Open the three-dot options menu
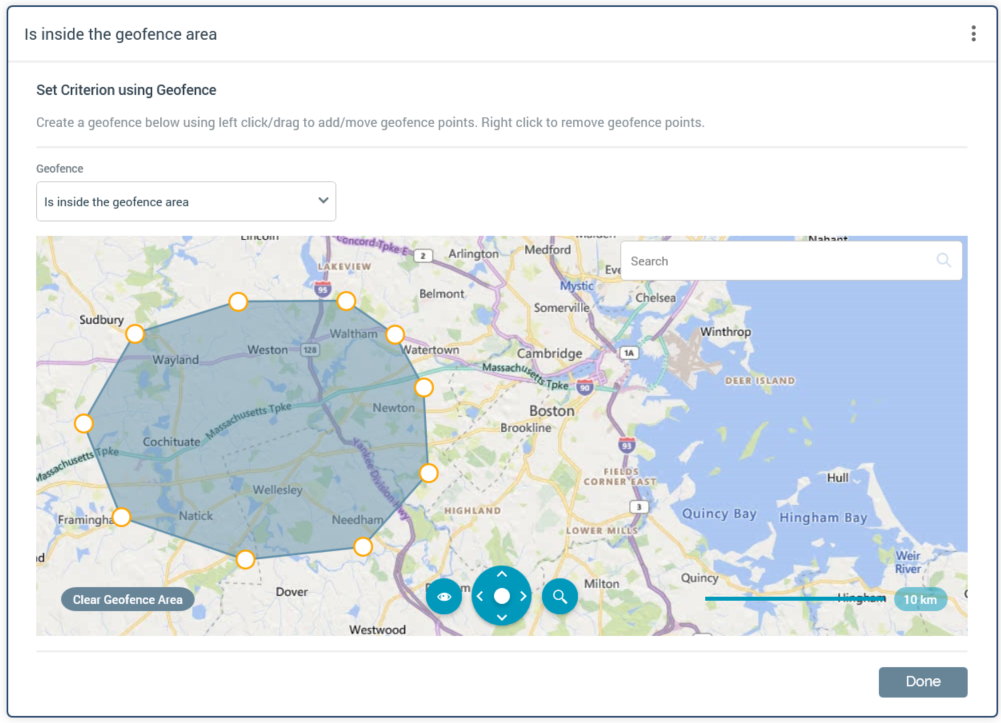 (973, 34)
